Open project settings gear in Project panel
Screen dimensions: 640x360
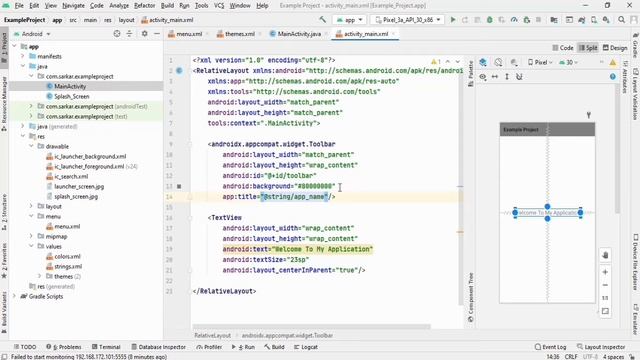pos(144,34)
